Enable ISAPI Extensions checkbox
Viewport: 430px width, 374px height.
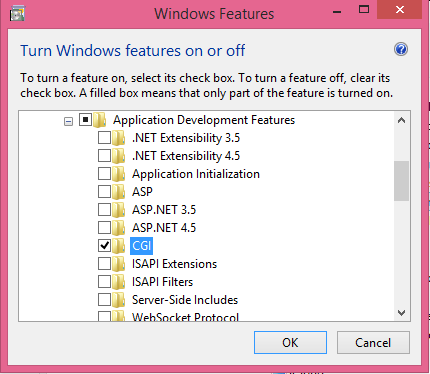click(104, 263)
